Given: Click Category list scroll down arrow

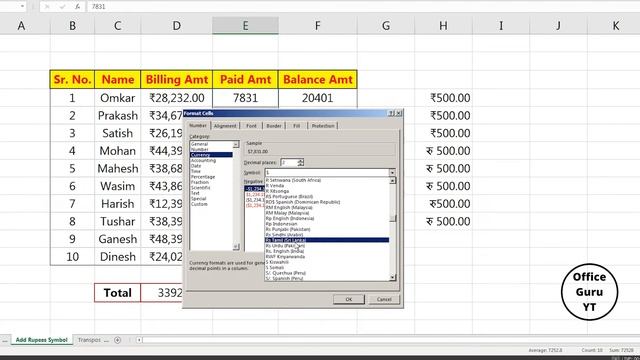Looking at the screenshot, I should pos(236,247).
